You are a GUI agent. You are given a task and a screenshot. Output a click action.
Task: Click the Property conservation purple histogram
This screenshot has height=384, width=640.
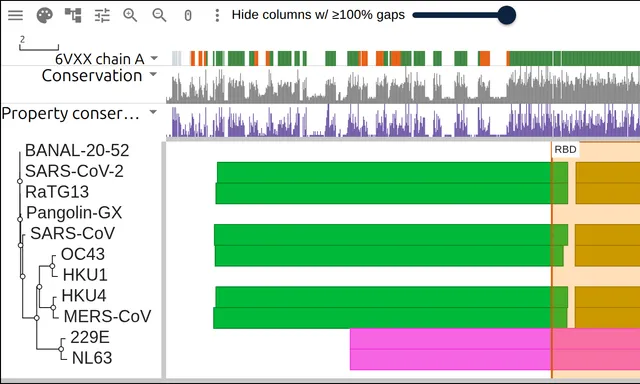point(403,120)
